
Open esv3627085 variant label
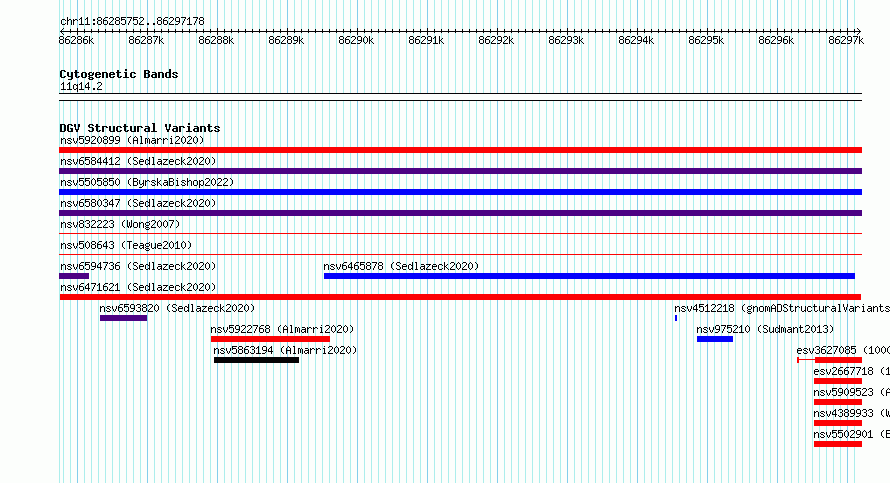point(843,350)
